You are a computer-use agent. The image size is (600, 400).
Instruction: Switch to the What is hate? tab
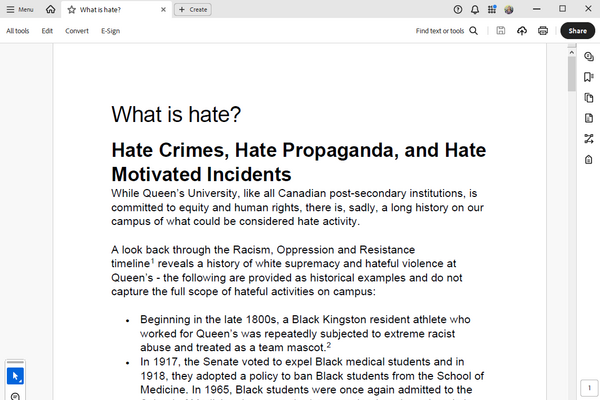[116, 10]
